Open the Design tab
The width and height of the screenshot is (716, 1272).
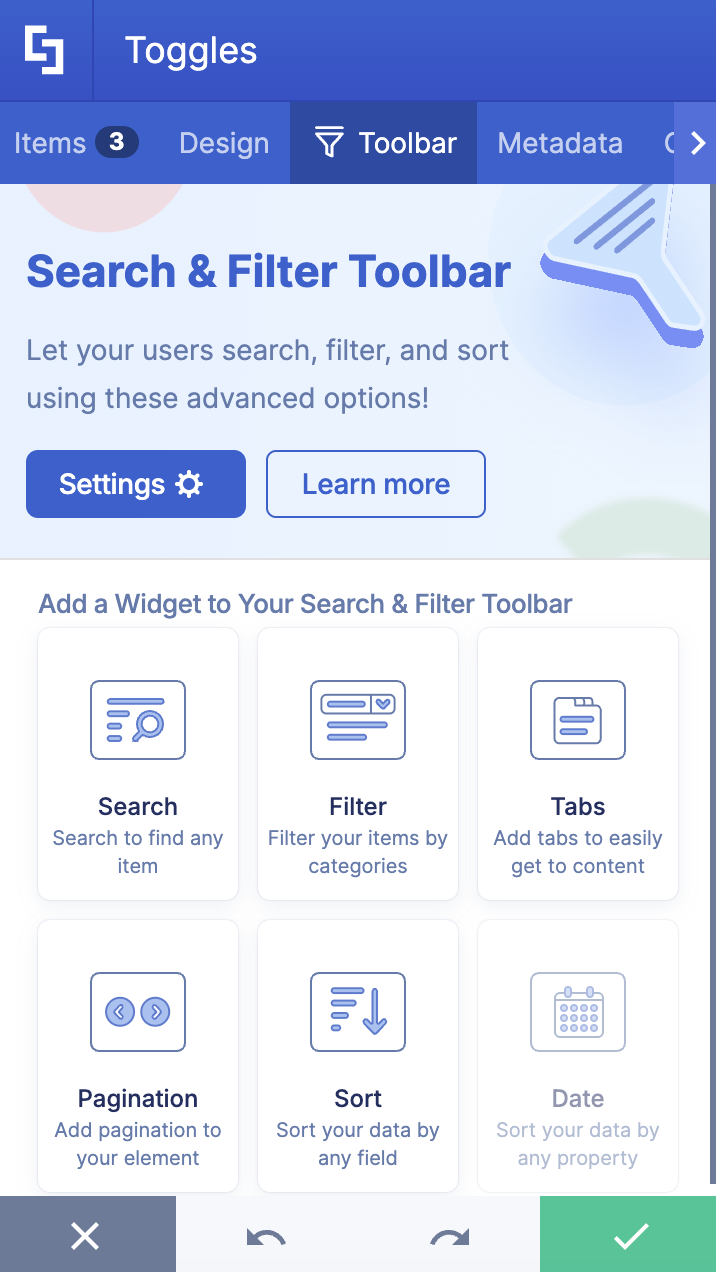click(x=223, y=142)
